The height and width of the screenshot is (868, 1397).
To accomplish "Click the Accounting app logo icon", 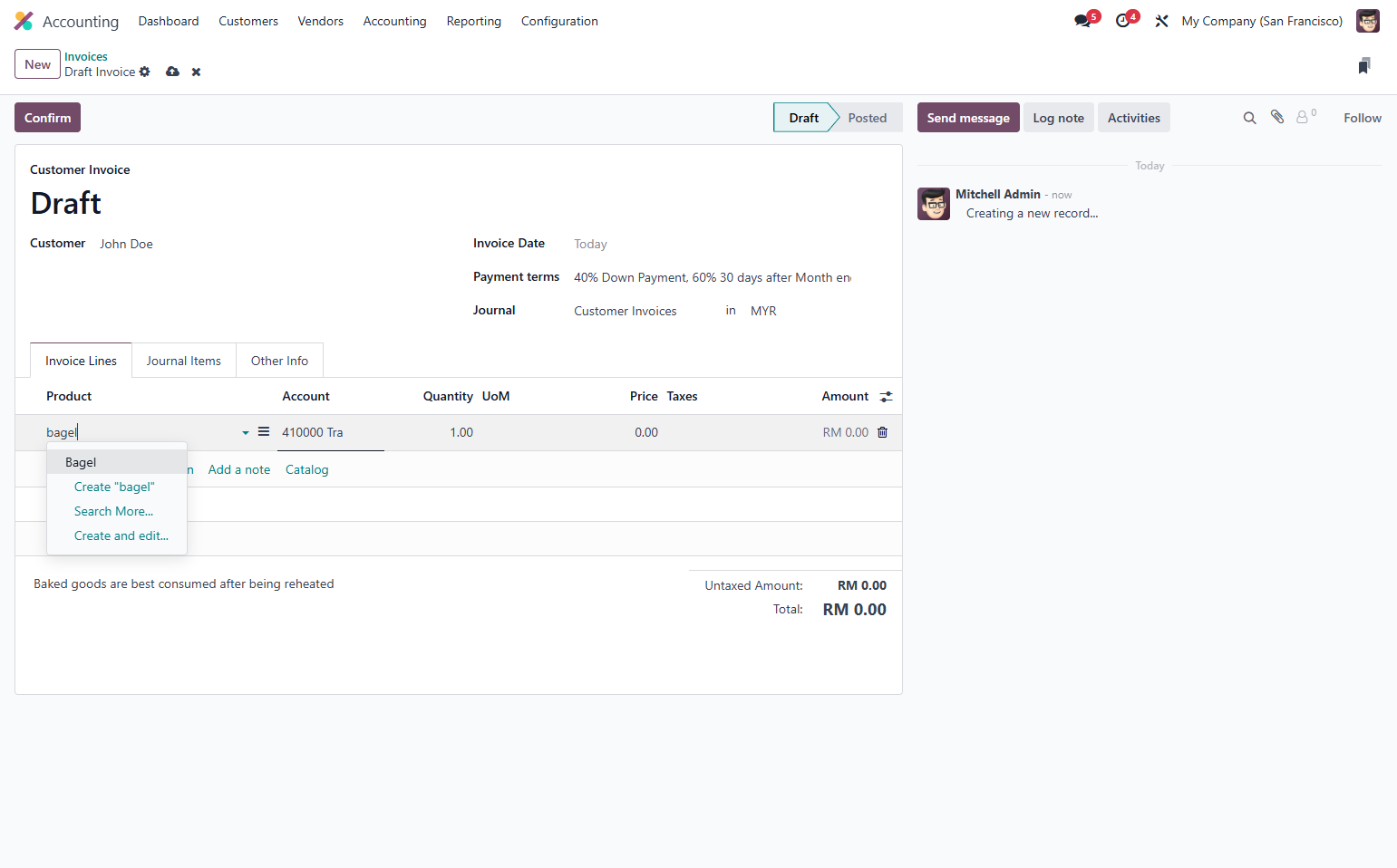I will (x=24, y=21).
